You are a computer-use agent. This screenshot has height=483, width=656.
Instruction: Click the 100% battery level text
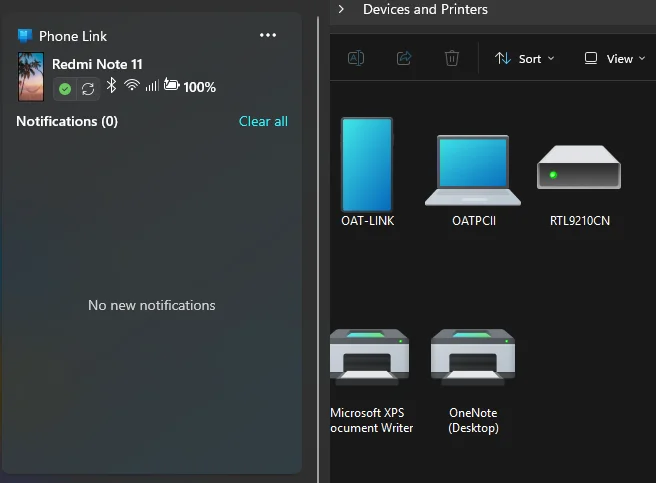tap(200, 87)
